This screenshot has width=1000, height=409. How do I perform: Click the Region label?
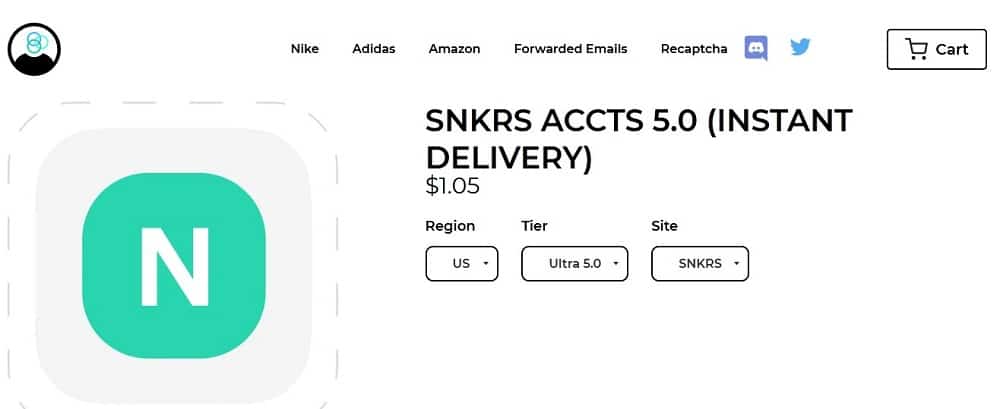pos(450,226)
